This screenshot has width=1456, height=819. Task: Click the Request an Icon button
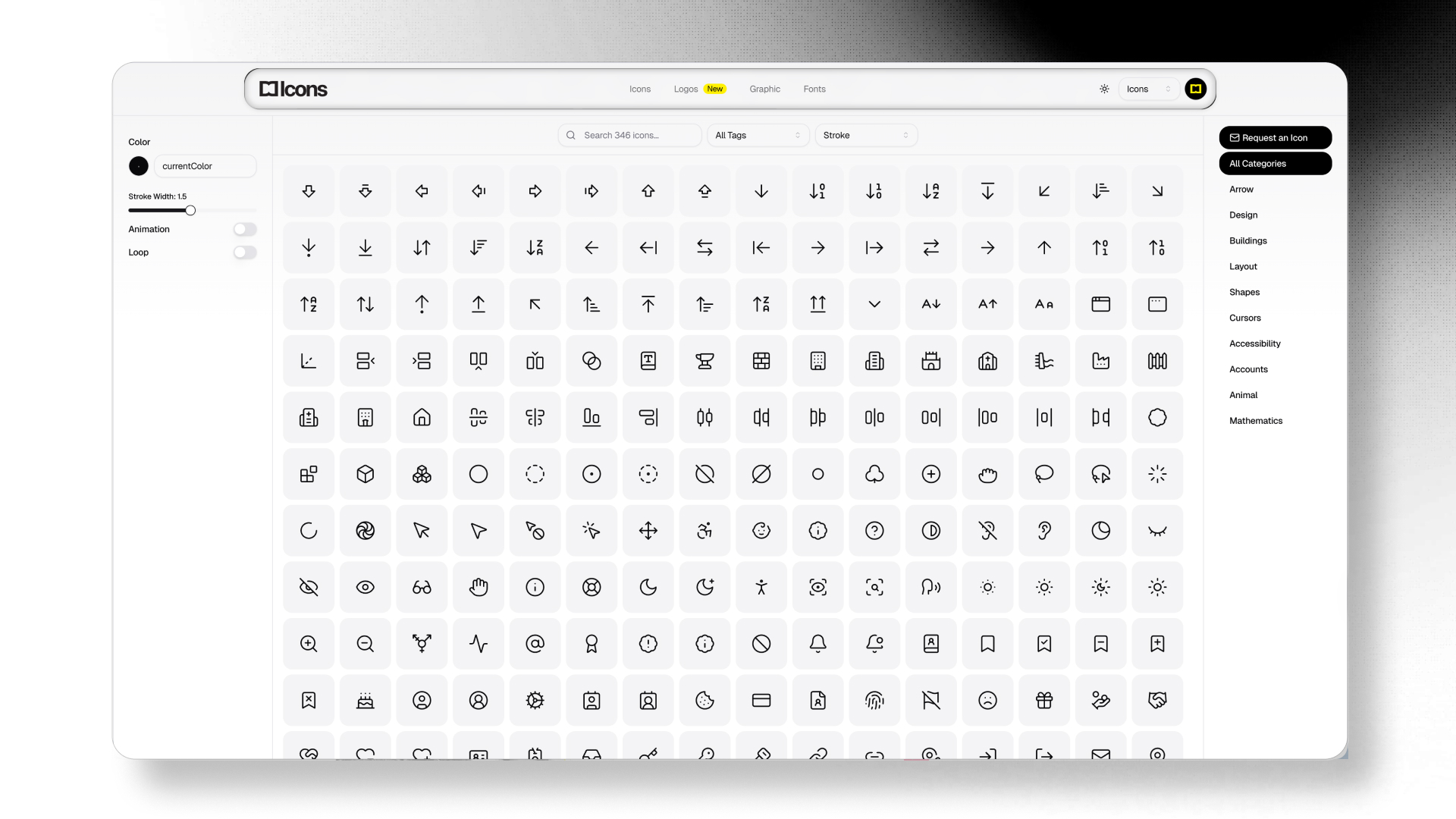click(1276, 137)
